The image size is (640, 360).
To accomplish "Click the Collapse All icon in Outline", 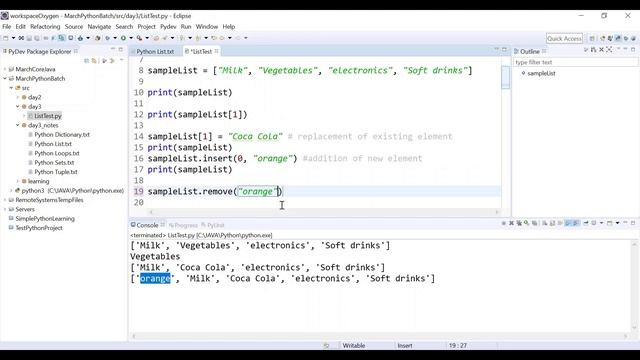I will point(601,50).
